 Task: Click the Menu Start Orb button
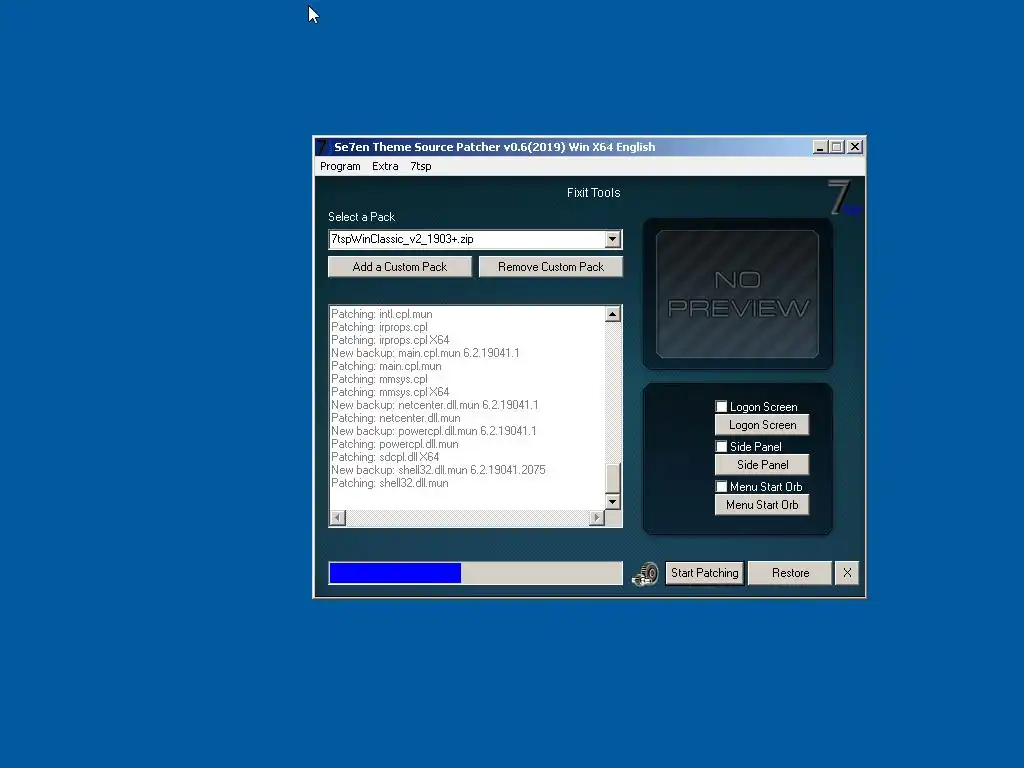point(762,505)
